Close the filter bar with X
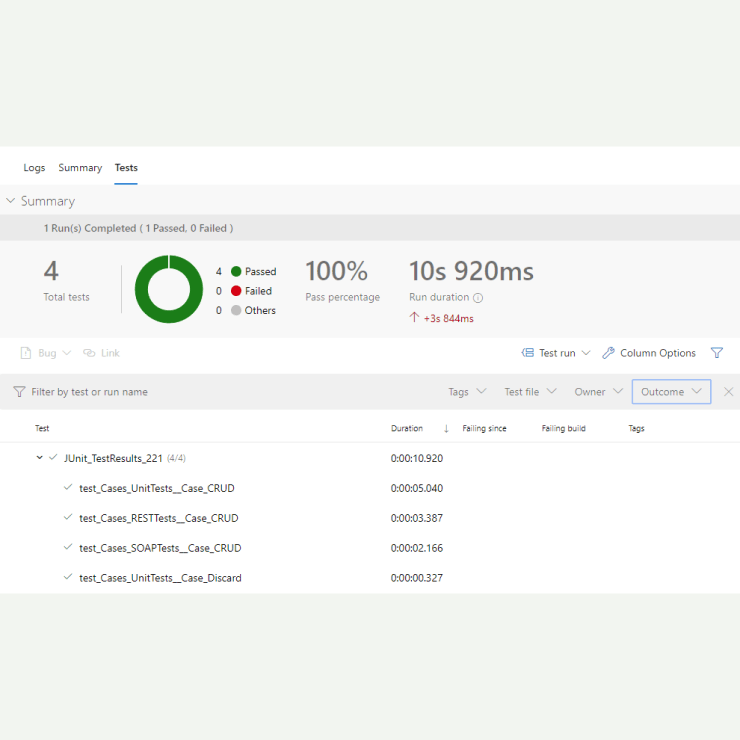The height and width of the screenshot is (740, 740). [x=729, y=392]
